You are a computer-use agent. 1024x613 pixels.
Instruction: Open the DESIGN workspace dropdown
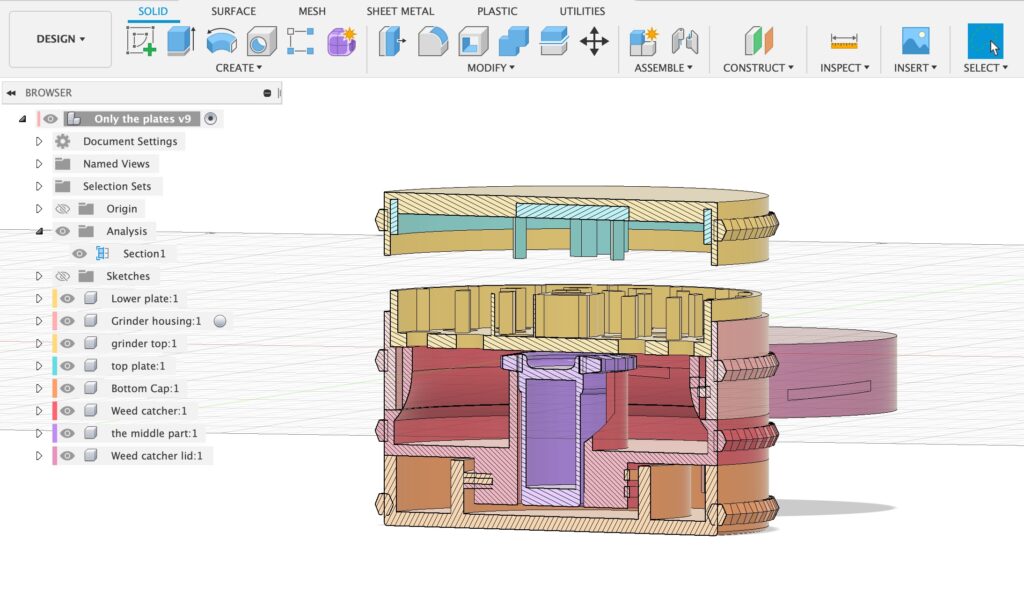click(x=60, y=39)
